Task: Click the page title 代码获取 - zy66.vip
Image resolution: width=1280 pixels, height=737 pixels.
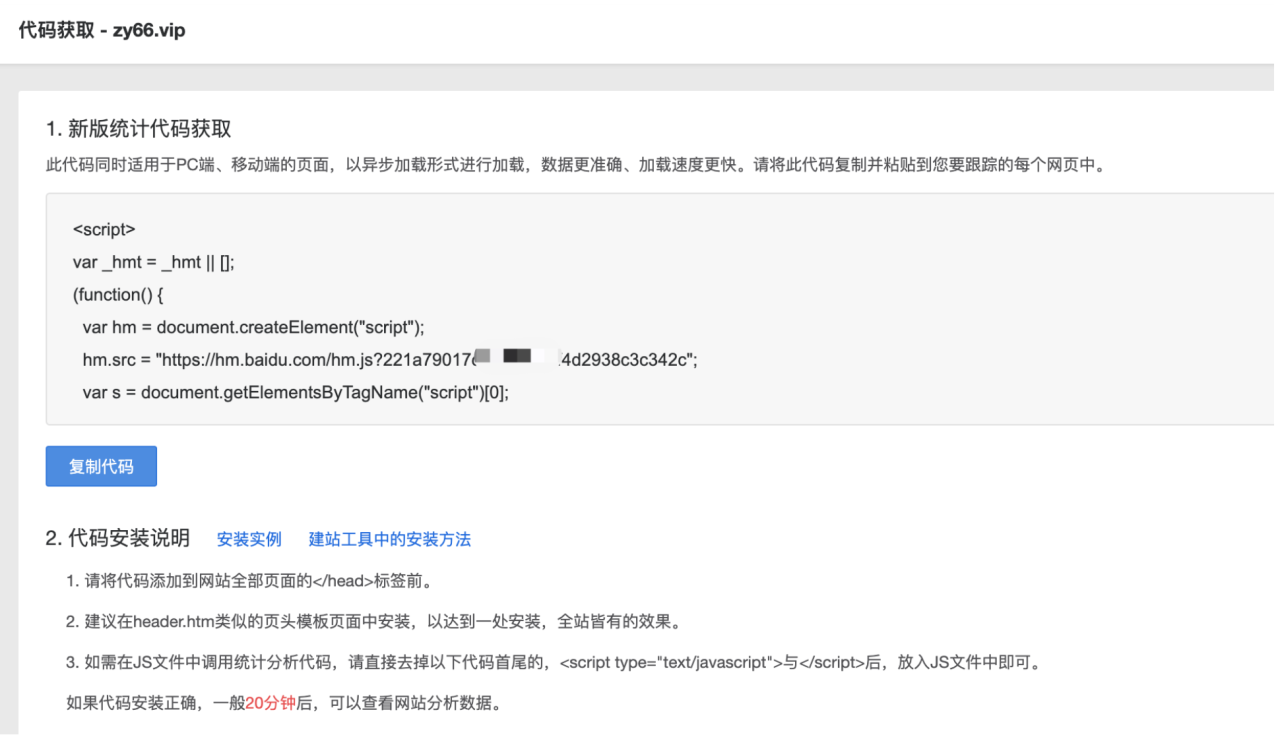Action: (x=102, y=31)
